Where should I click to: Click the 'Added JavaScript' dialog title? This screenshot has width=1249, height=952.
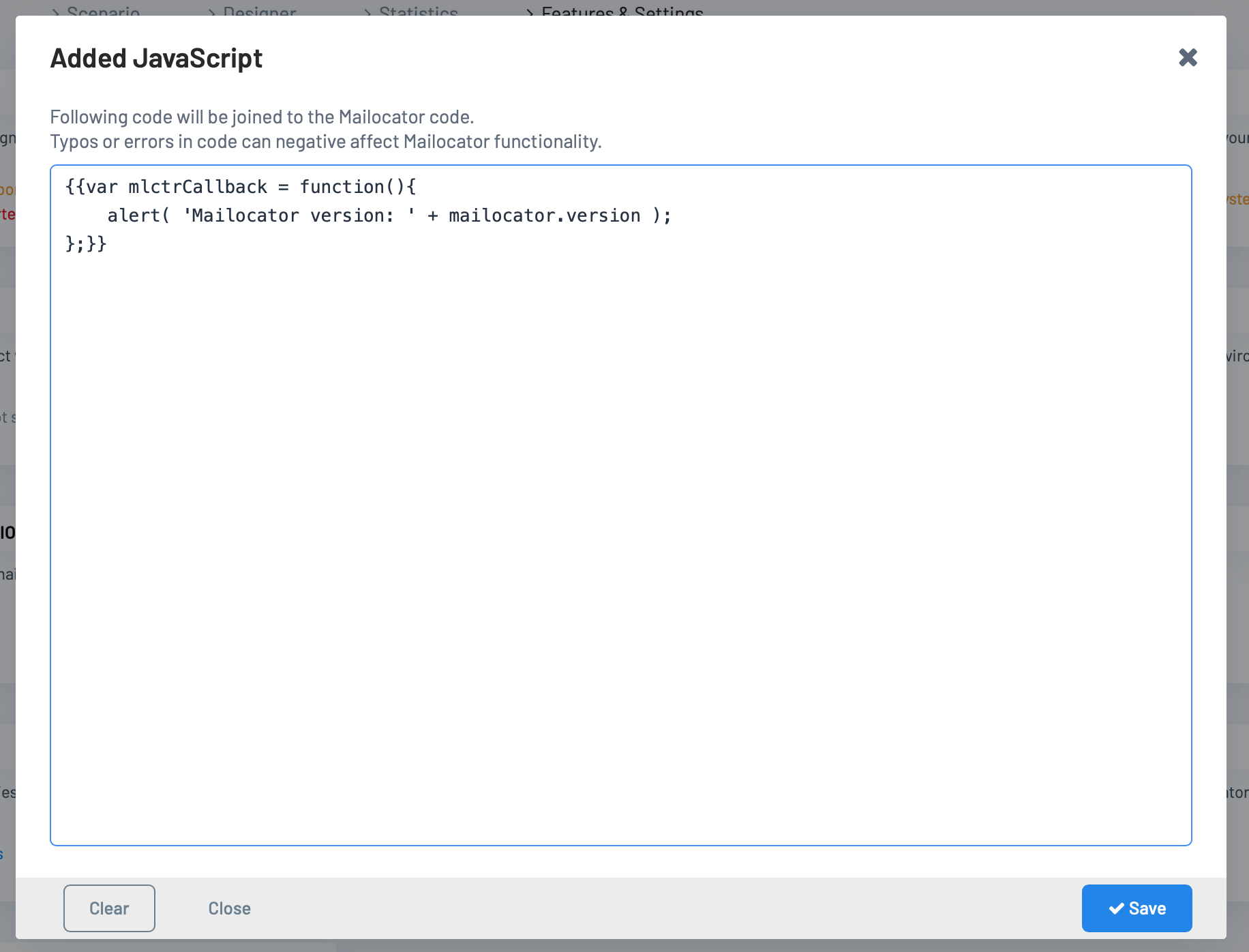click(x=156, y=58)
